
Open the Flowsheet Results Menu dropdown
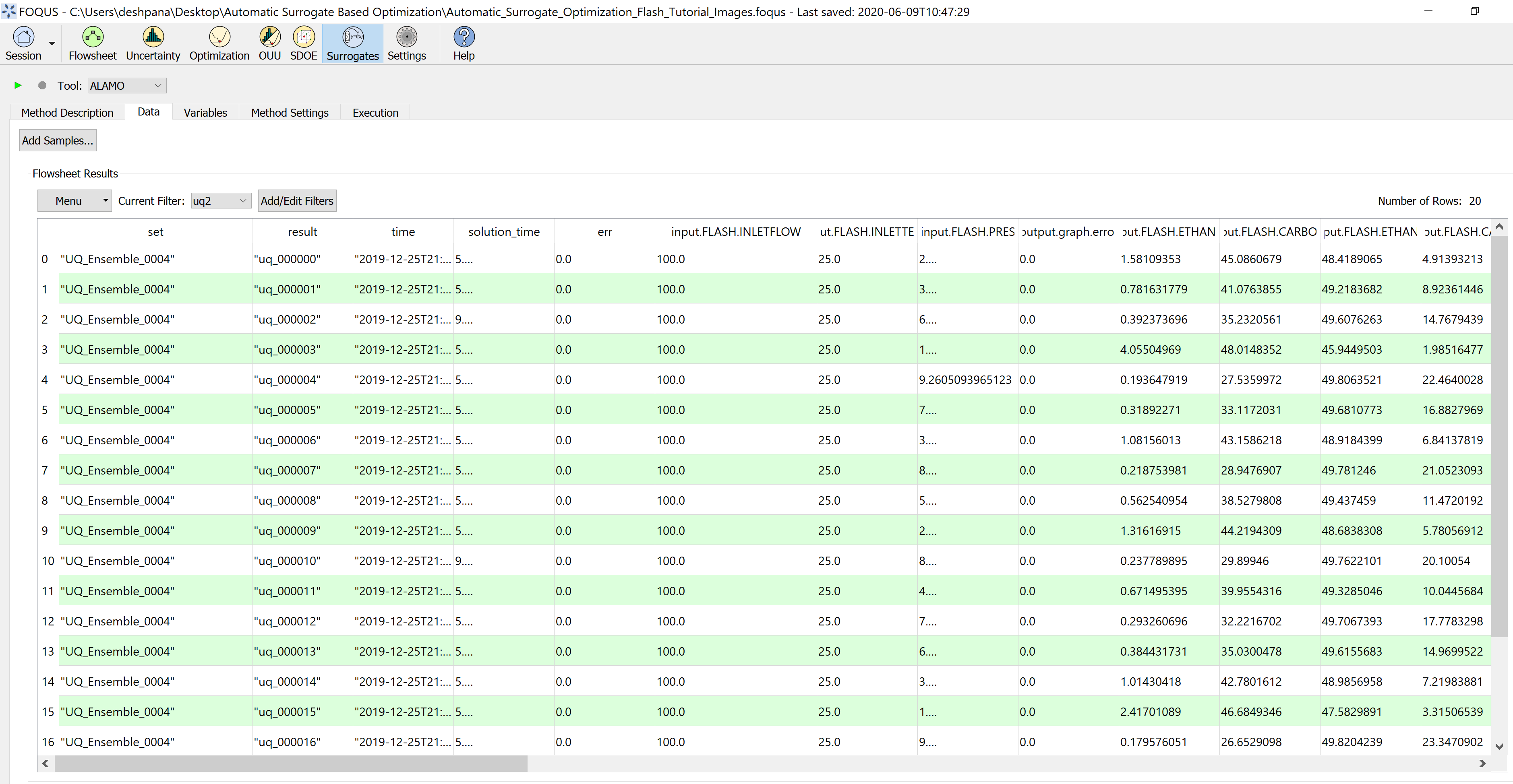click(74, 200)
